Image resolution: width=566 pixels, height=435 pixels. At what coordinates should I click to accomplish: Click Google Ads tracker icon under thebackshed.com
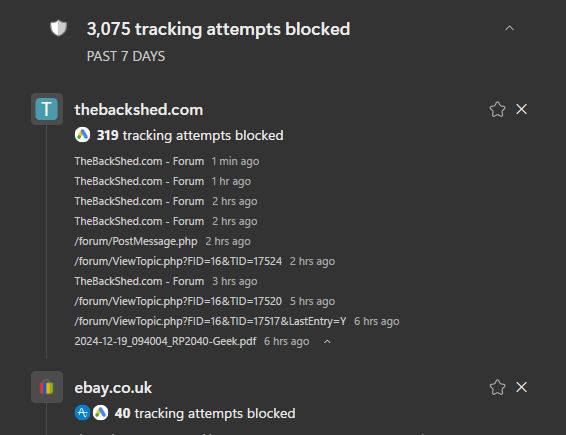82,135
